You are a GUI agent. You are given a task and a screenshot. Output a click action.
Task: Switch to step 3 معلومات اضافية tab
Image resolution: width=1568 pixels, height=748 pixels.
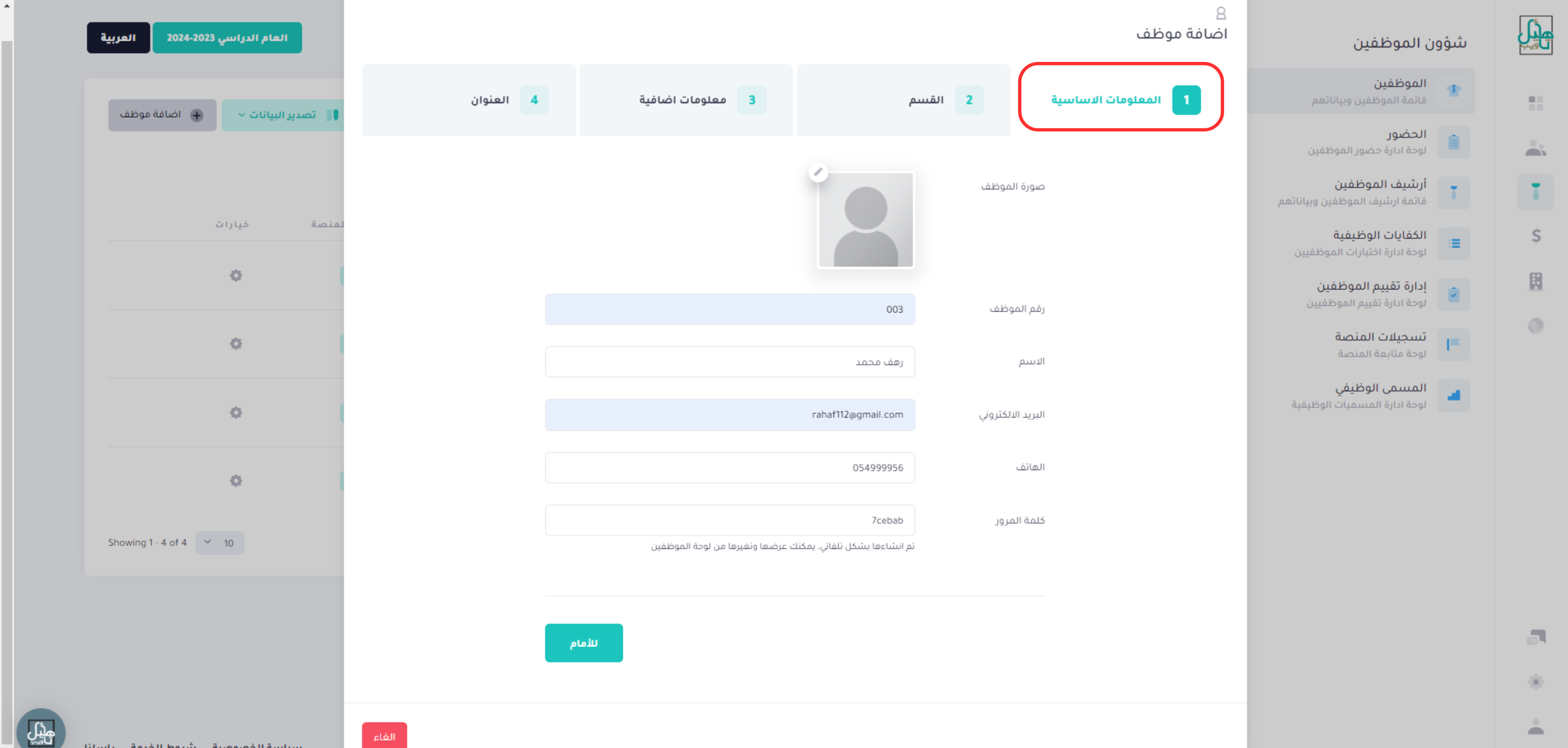[686, 100]
